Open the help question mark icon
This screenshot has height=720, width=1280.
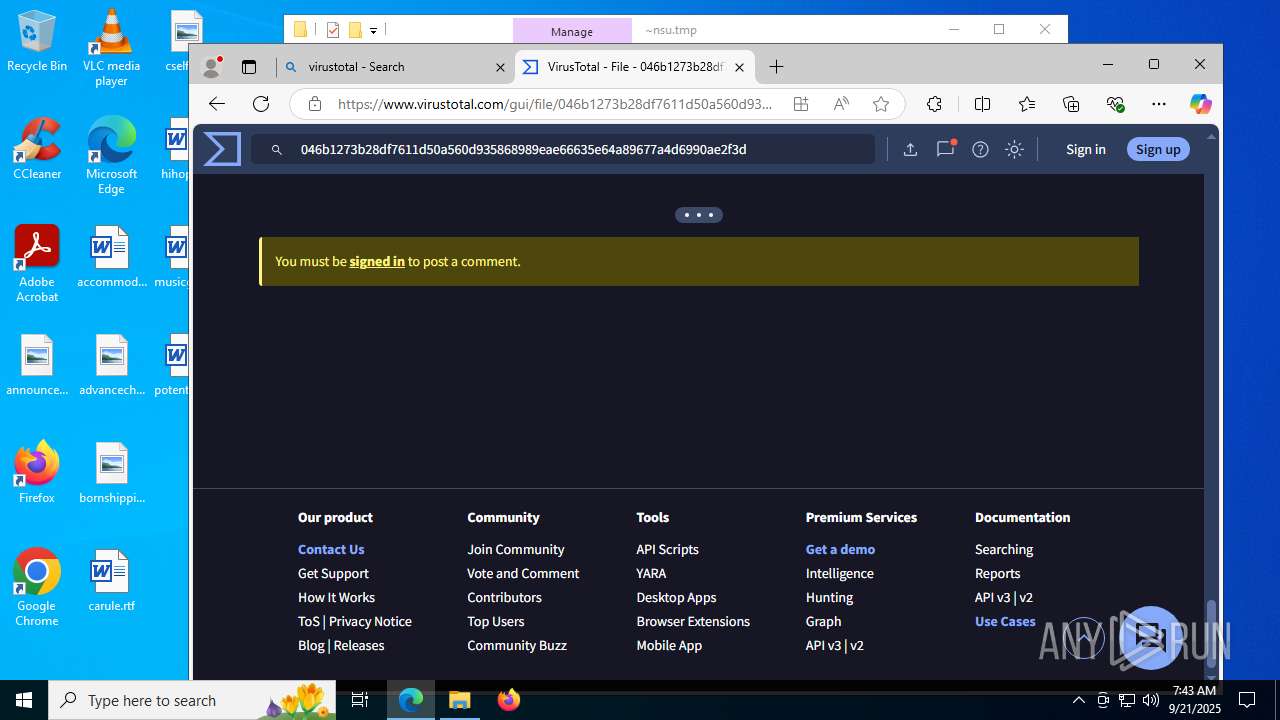click(980, 149)
